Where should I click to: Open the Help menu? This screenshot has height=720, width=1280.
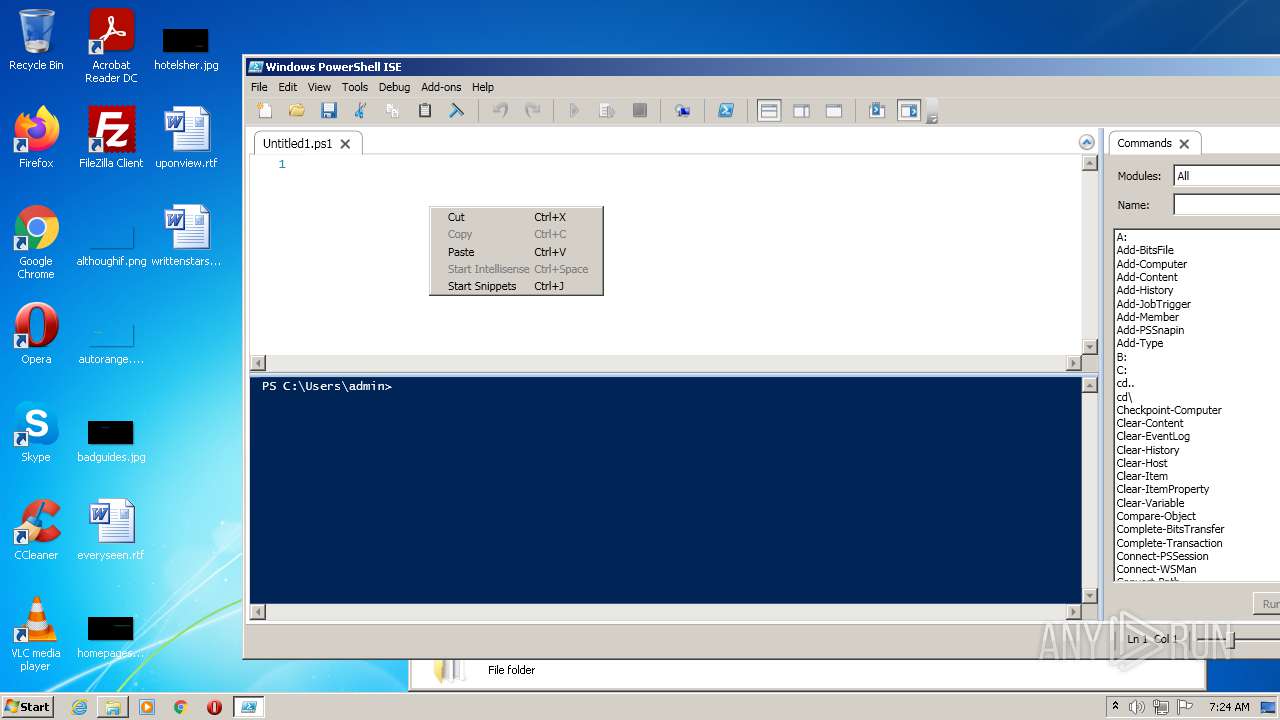(483, 87)
